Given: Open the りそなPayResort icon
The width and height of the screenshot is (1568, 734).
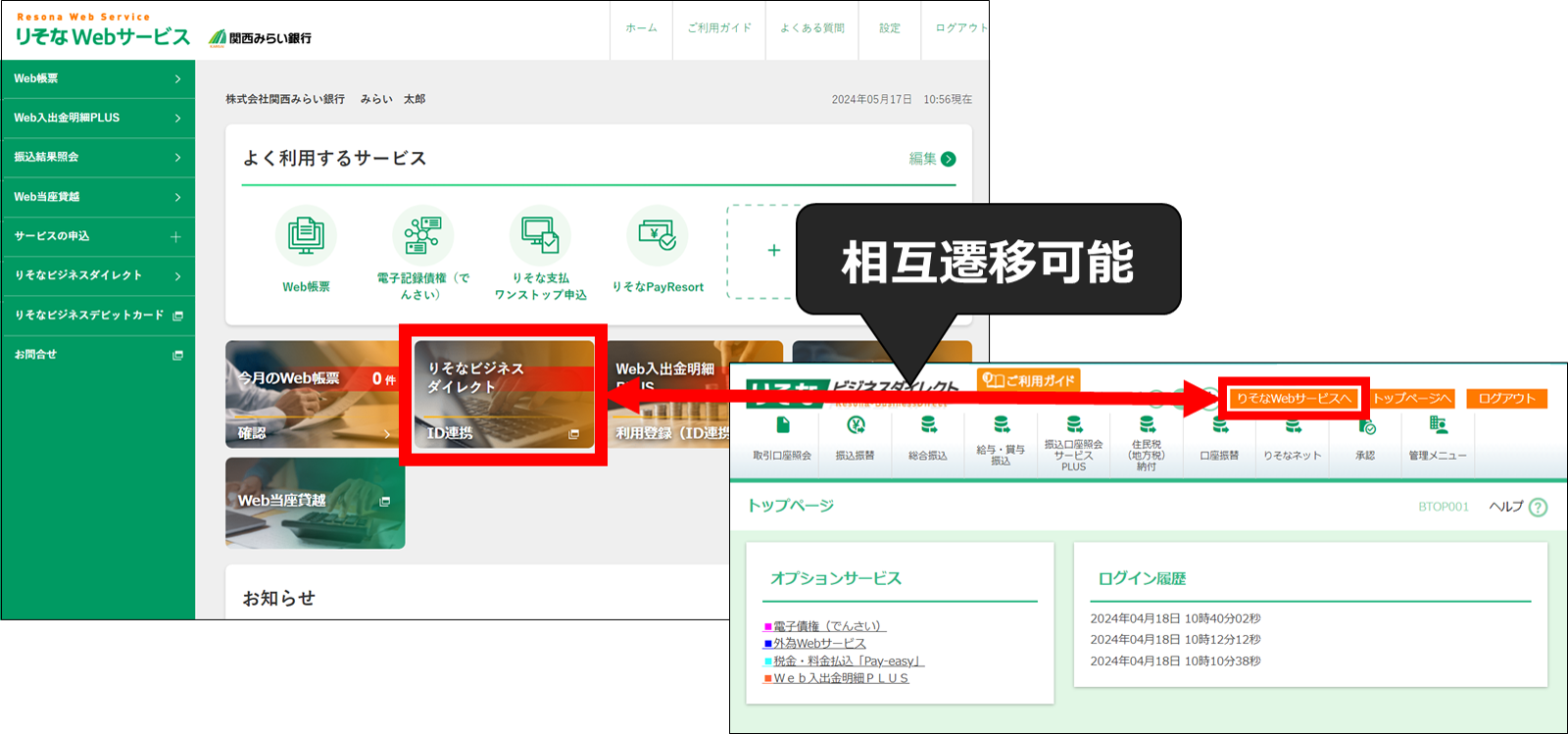Looking at the screenshot, I should 657,235.
